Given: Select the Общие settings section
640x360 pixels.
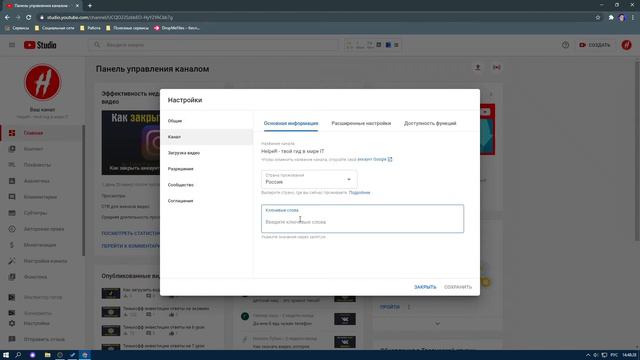Looking at the screenshot, I should tap(207, 121).
